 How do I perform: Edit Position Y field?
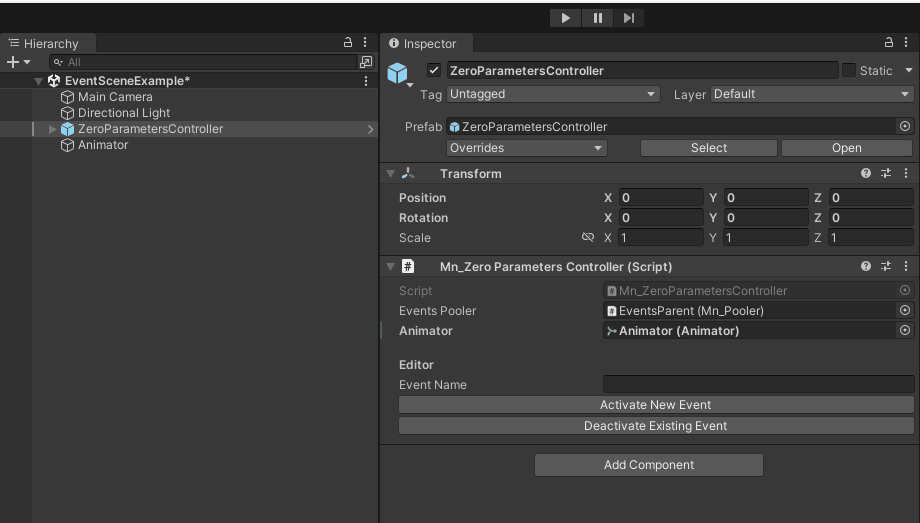point(766,198)
